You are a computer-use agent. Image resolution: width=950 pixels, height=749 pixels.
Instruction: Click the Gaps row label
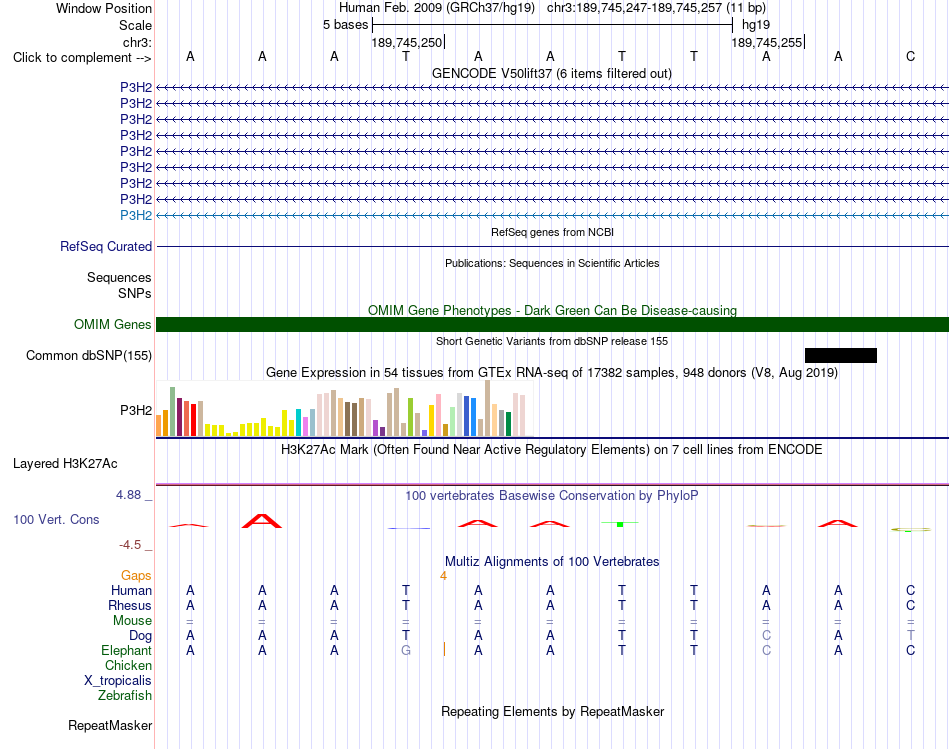click(136, 575)
